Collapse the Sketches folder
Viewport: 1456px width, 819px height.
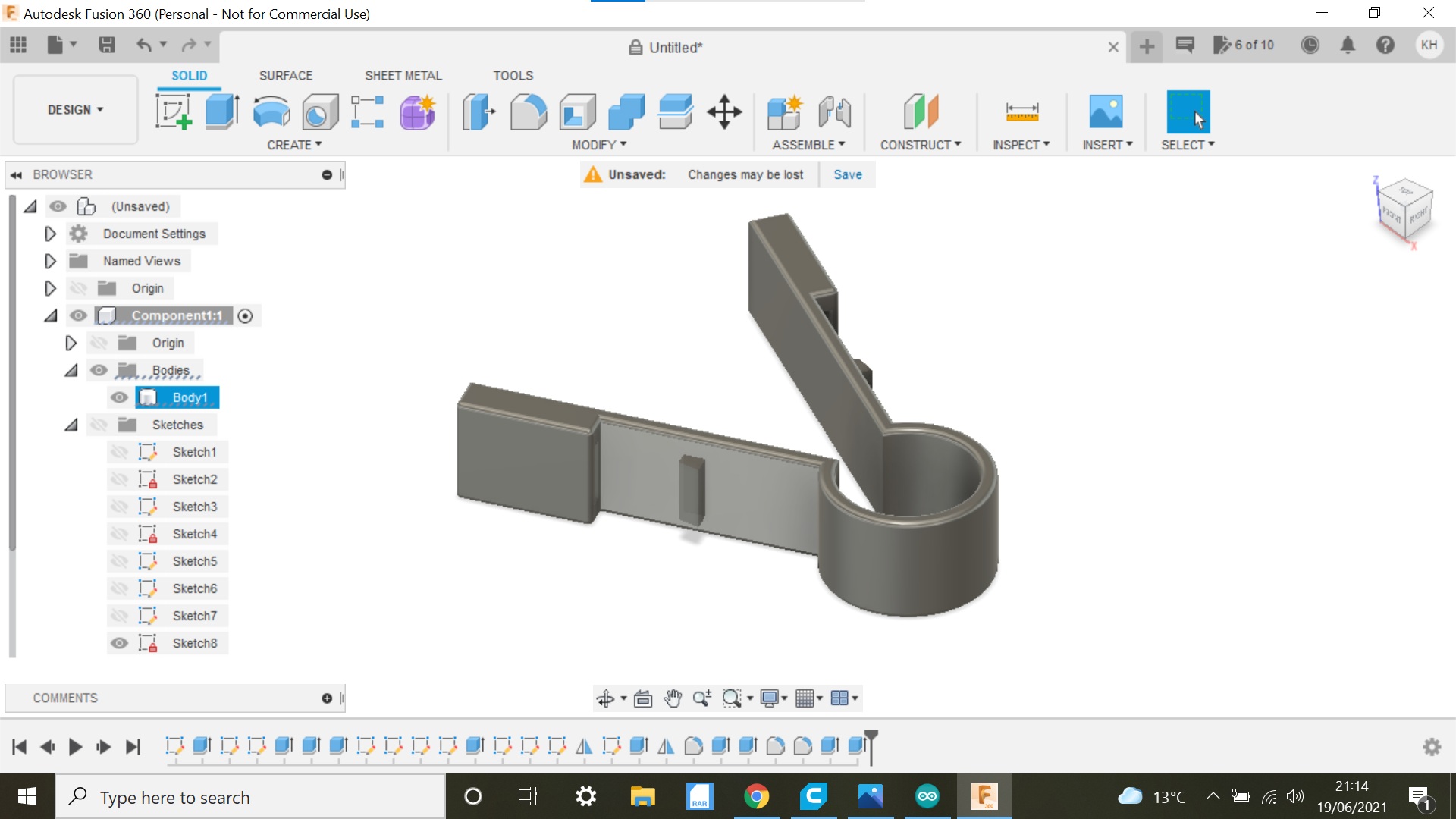point(71,425)
